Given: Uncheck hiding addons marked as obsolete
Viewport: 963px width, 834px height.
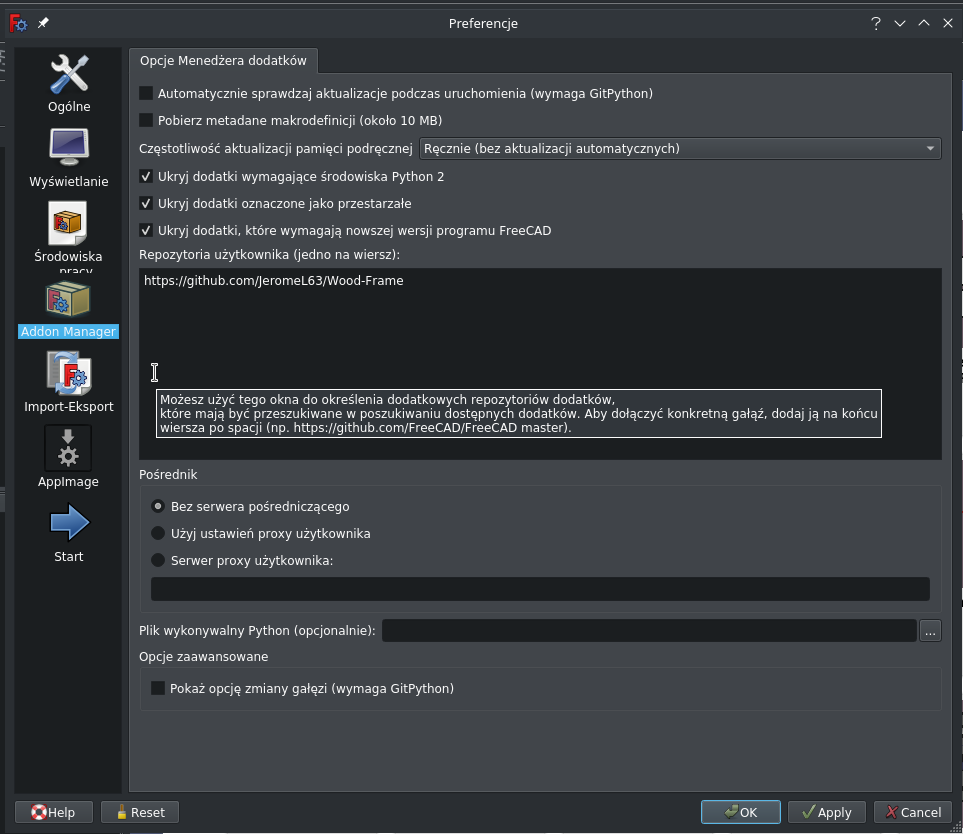Looking at the screenshot, I should pyautogui.click(x=146, y=203).
